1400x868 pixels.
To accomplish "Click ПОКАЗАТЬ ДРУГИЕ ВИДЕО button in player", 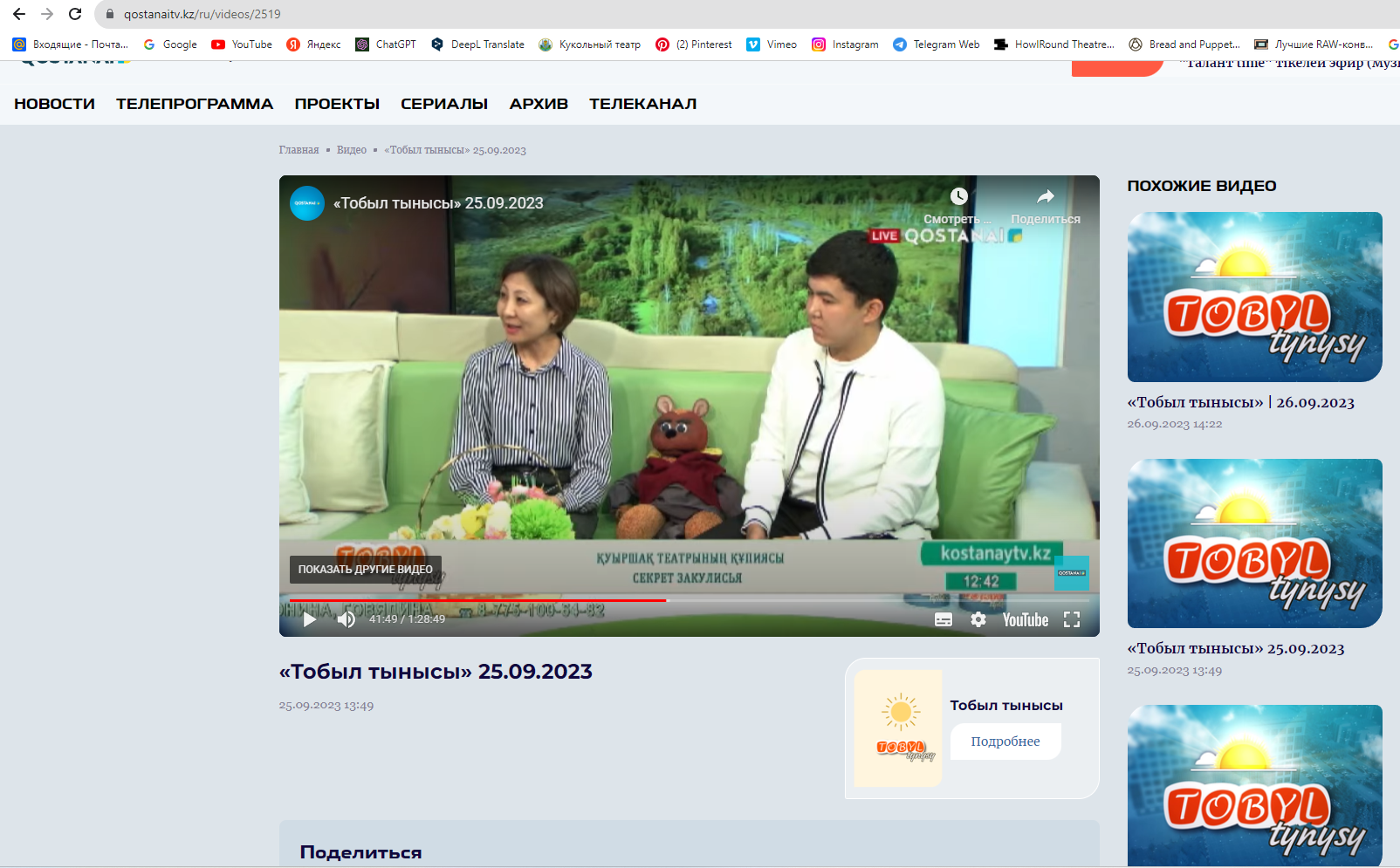I will 366,570.
